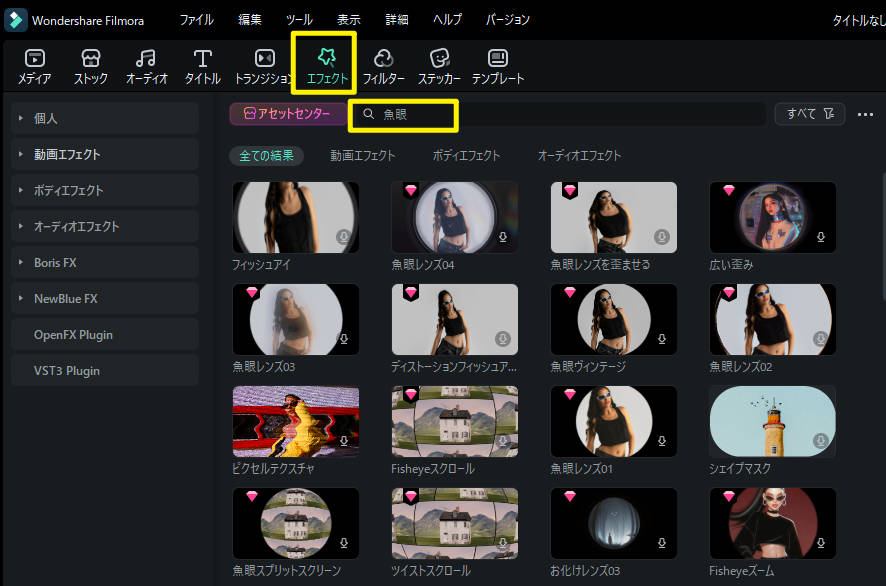This screenshot has height=586, width=886.
Task: Open the more options (...) menu
Action: [866, 113]
